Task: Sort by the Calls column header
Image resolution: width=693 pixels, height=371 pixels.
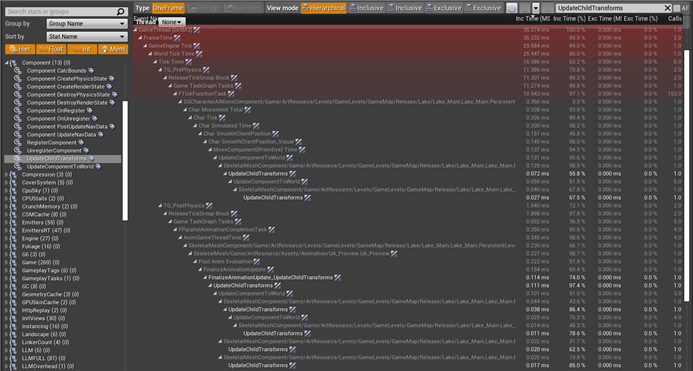Action: [x=674, y=19]
